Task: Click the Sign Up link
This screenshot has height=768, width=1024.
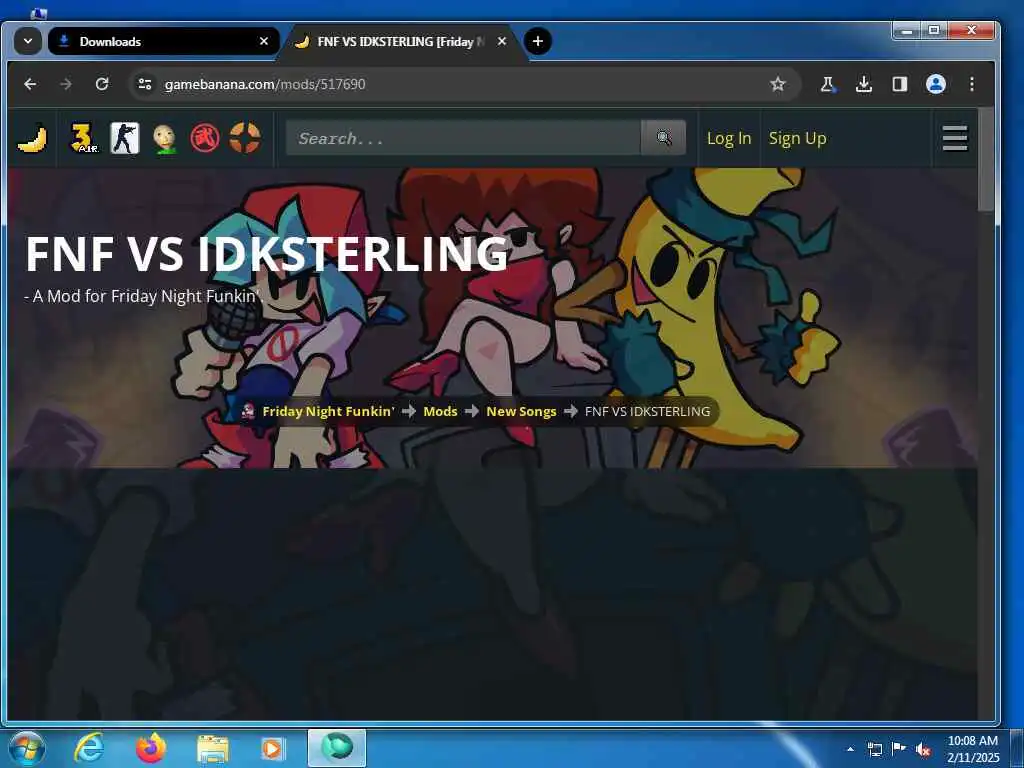Action: click(x=797, y=138)
